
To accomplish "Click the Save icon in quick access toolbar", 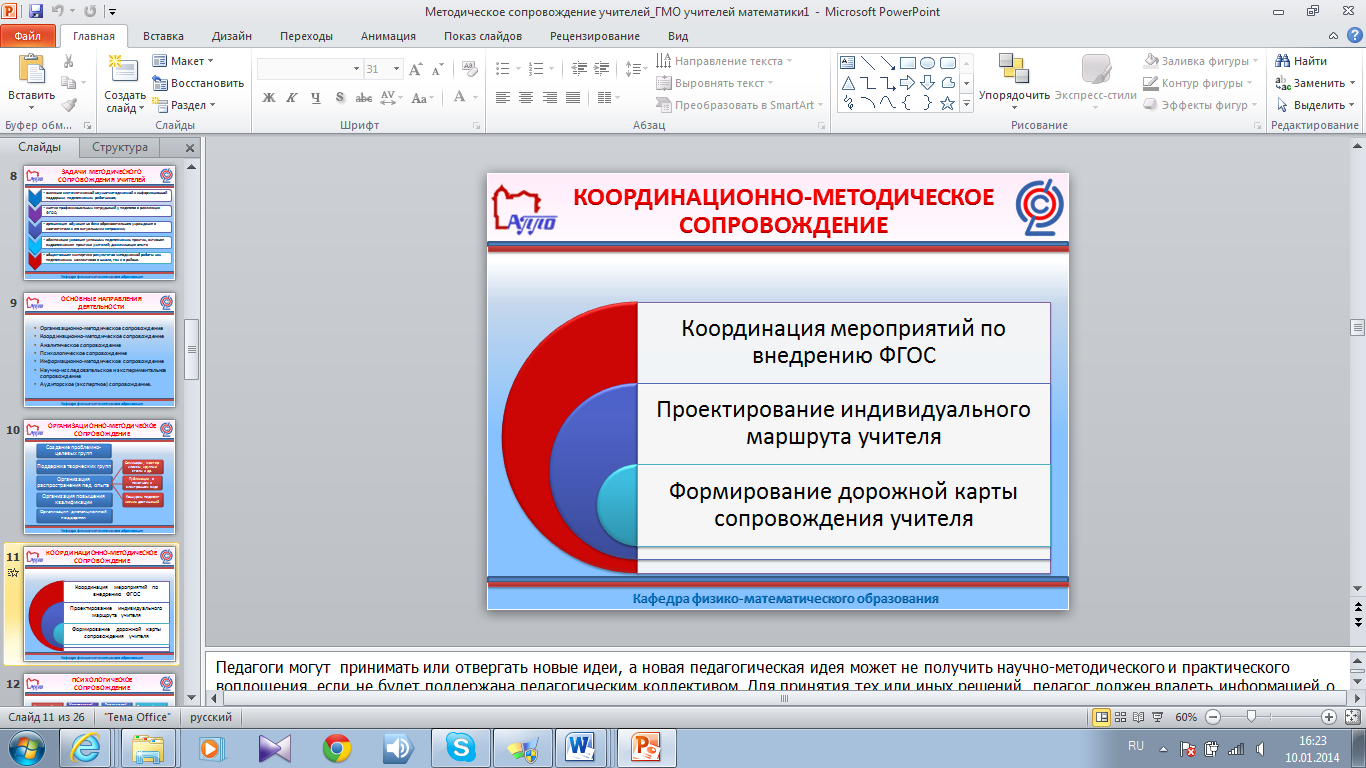I will click(x=36, y=12).
